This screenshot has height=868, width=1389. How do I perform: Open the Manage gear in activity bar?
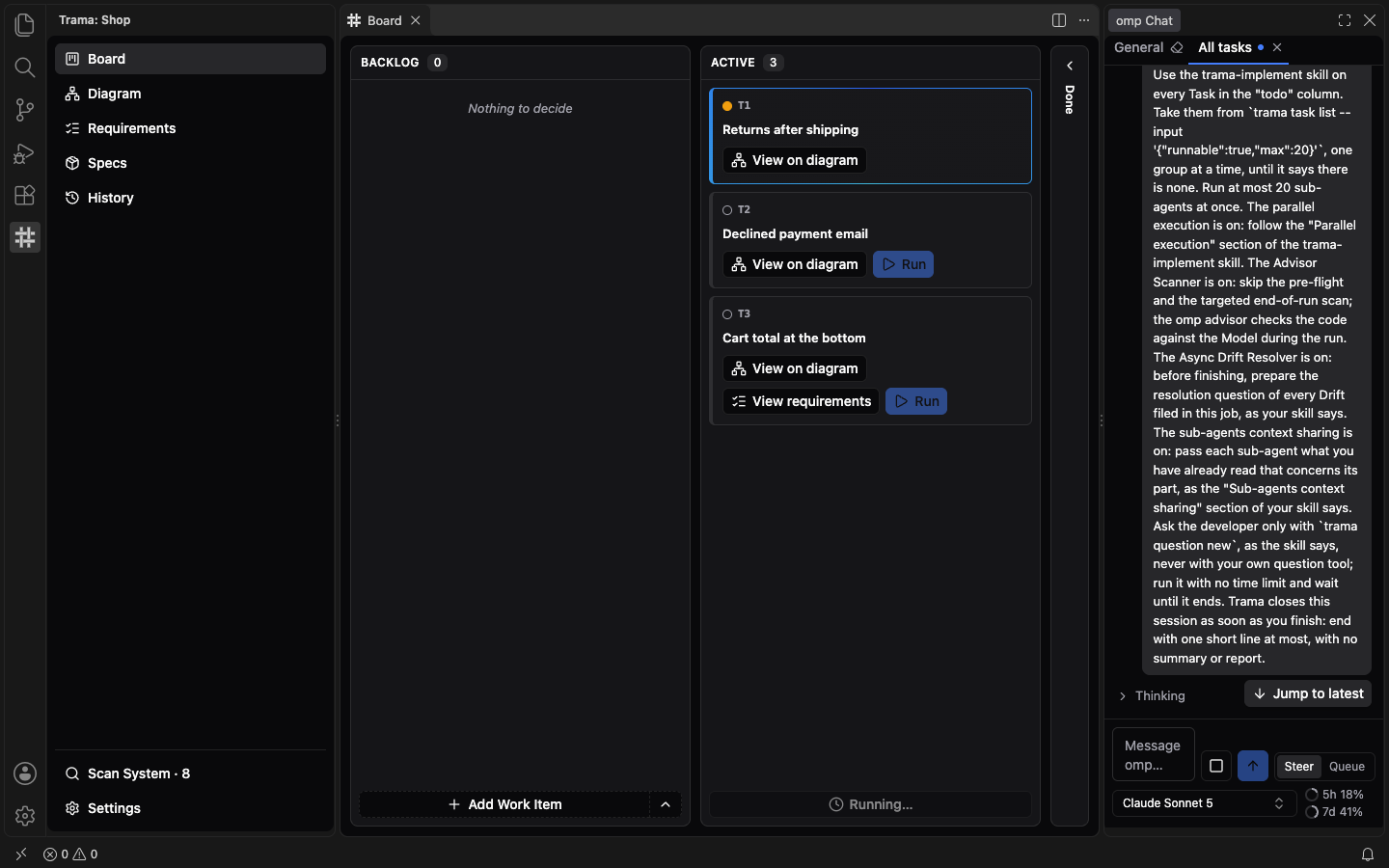pos(25,816)
